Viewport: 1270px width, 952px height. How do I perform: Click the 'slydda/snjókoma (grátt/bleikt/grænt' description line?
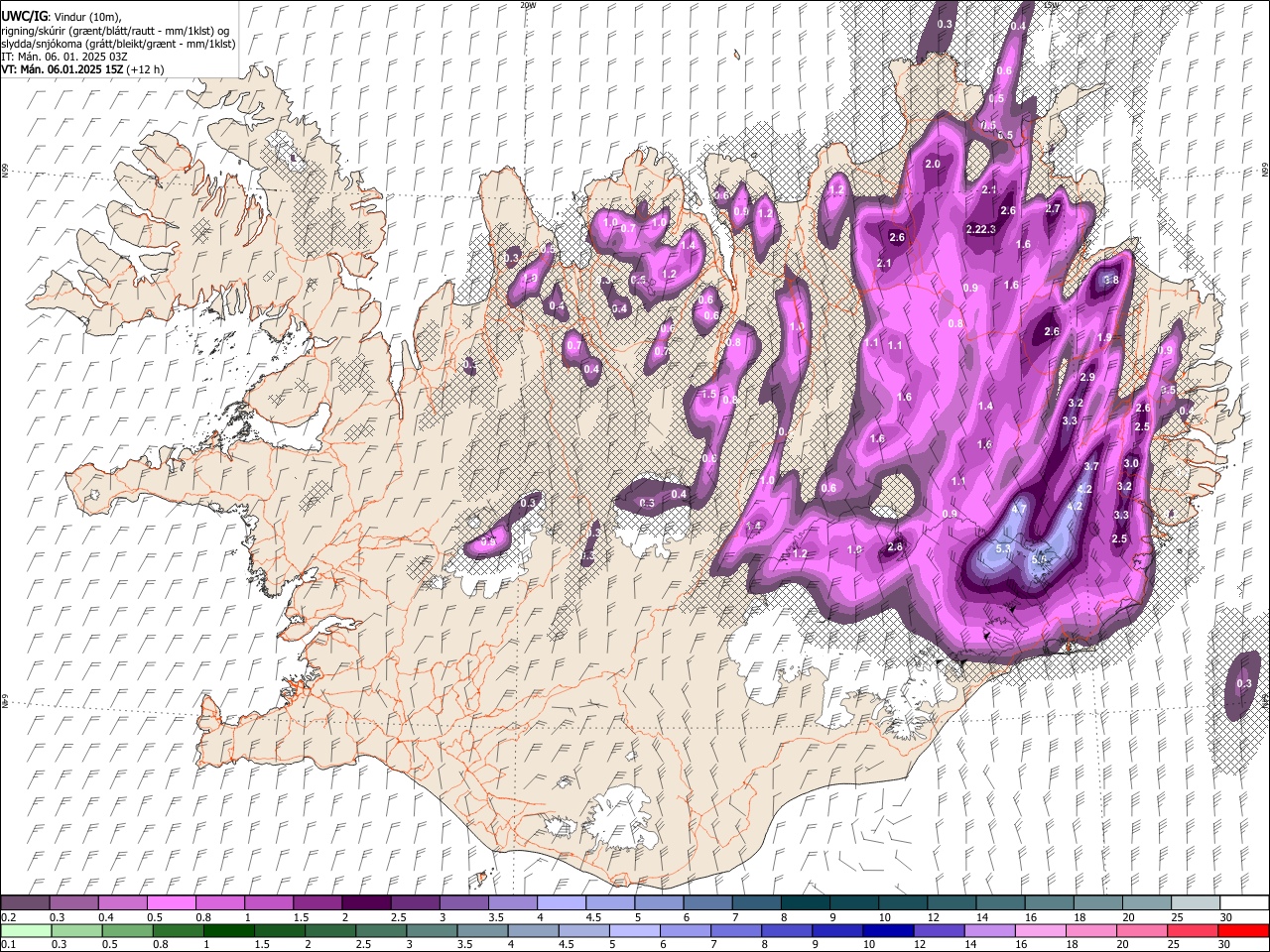coord(118,43)
